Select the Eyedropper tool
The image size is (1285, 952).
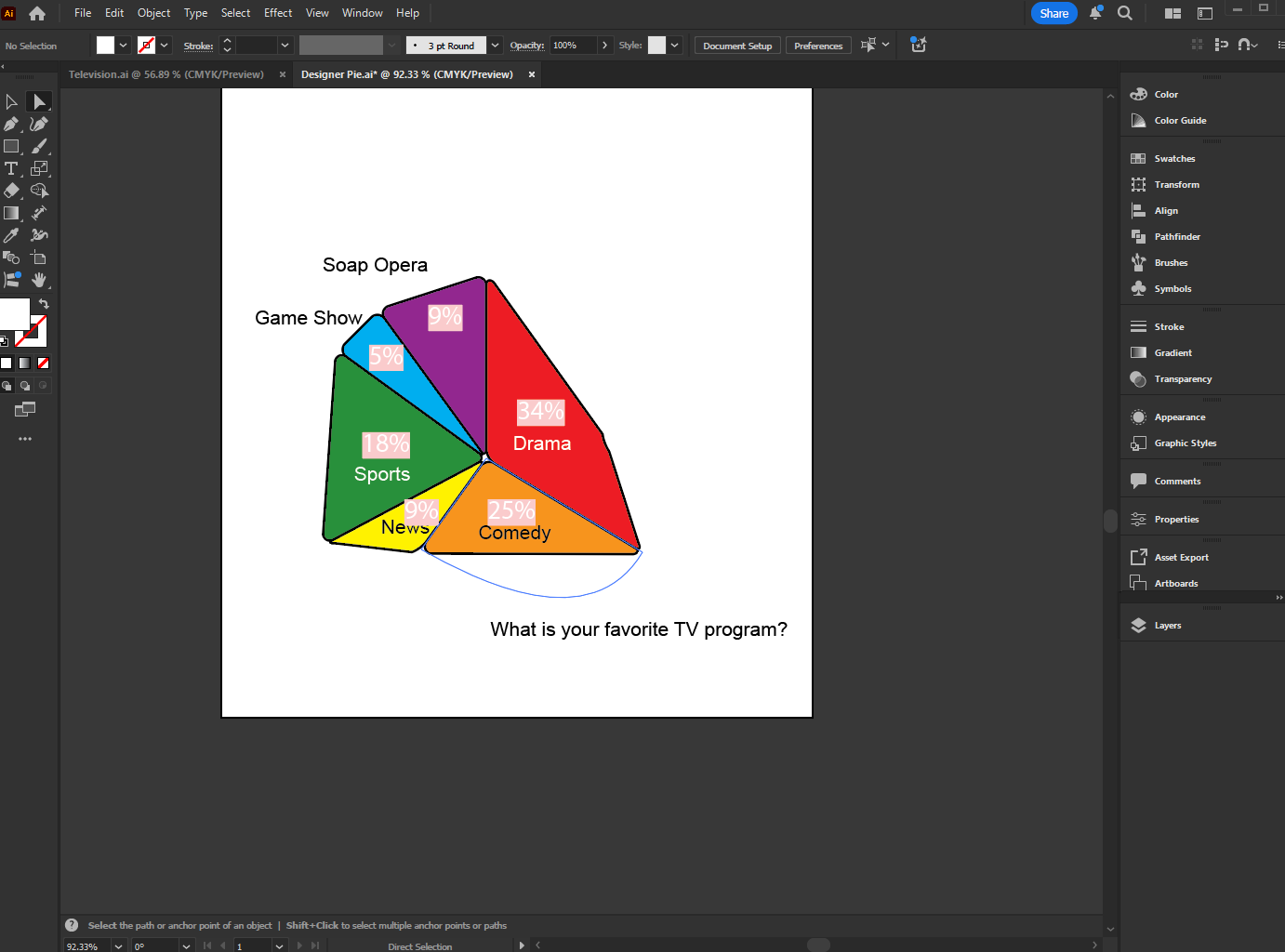click(x=11, y=235)
